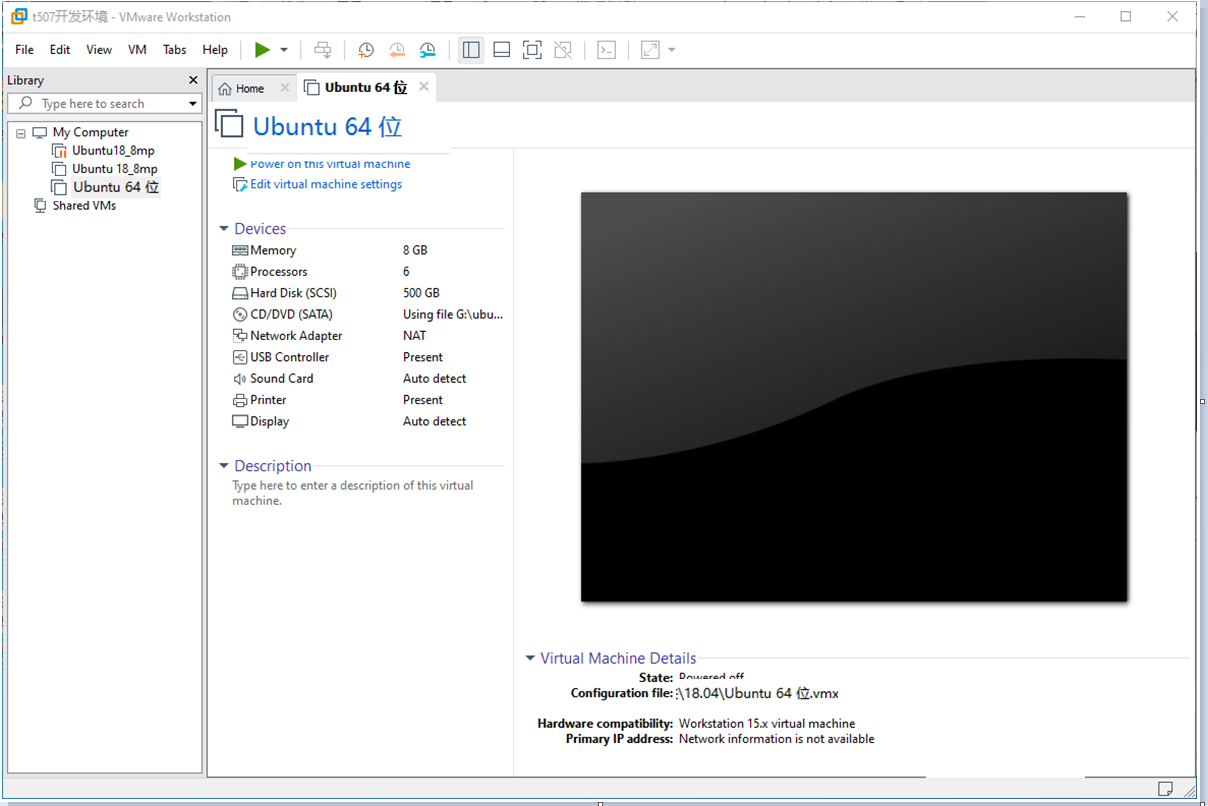1208x806 pixels.
Task: Open the library search filter dropdown
Action: pyautogui.click(x=193, y=104)
